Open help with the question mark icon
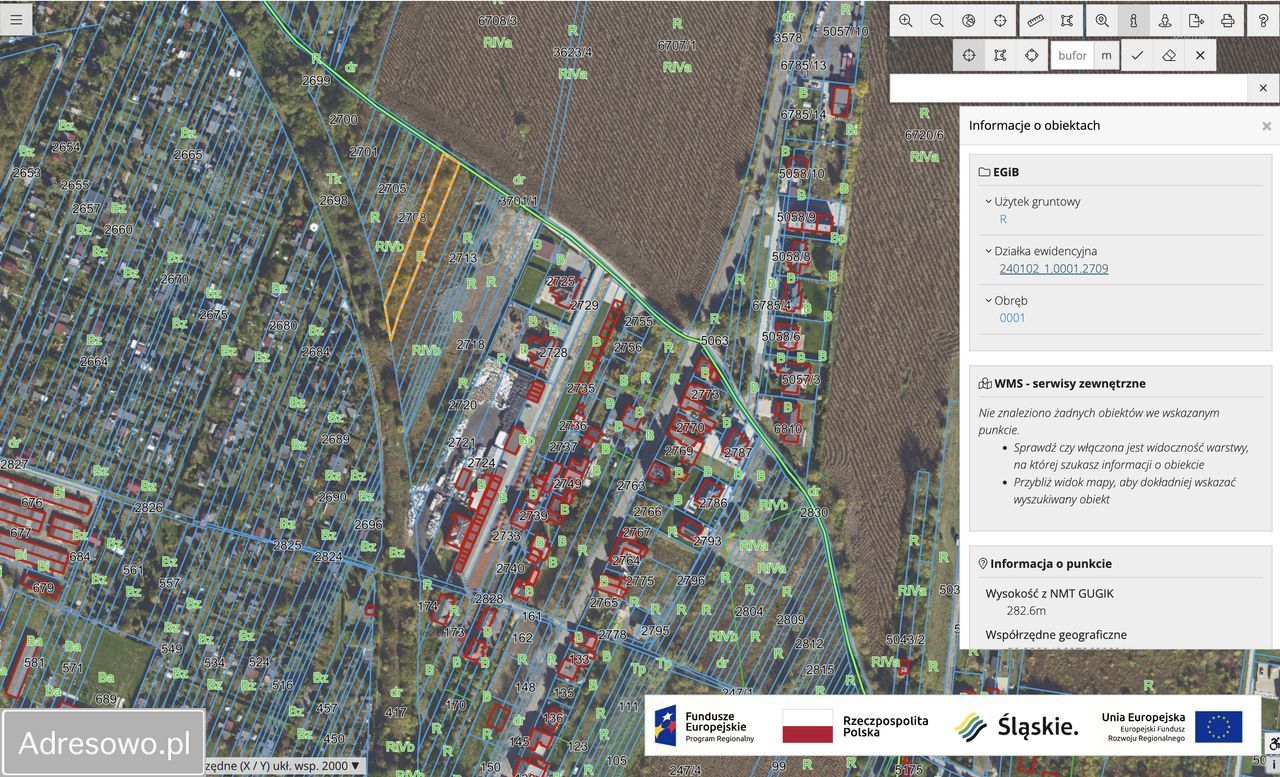The image size is (1280, 777). 1263,20
